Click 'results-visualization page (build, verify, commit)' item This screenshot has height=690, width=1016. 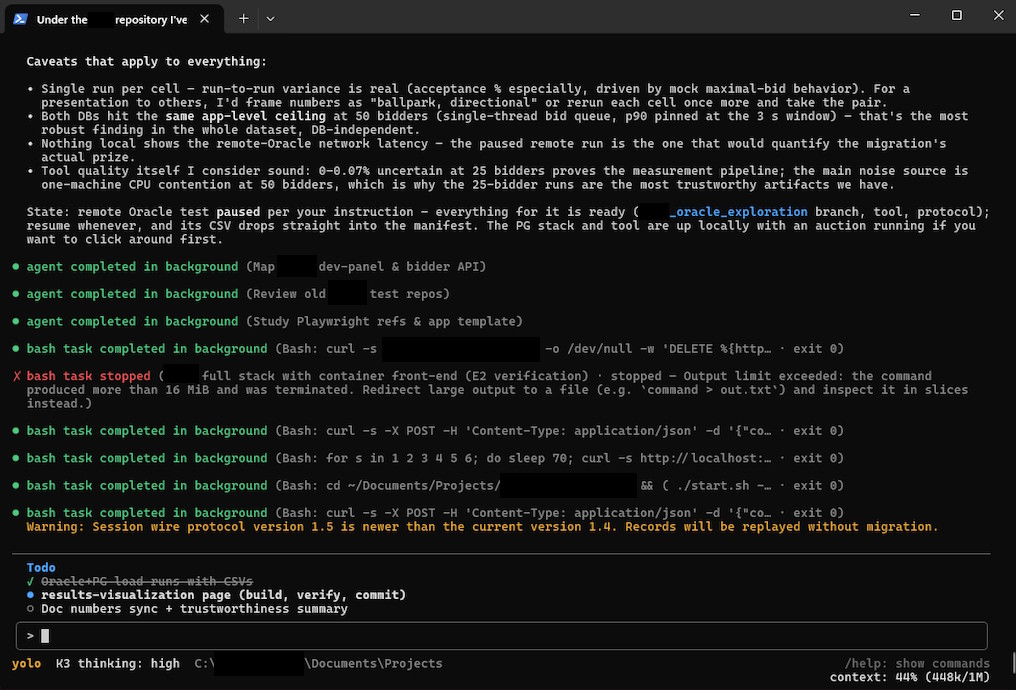(x=224, y=595)
